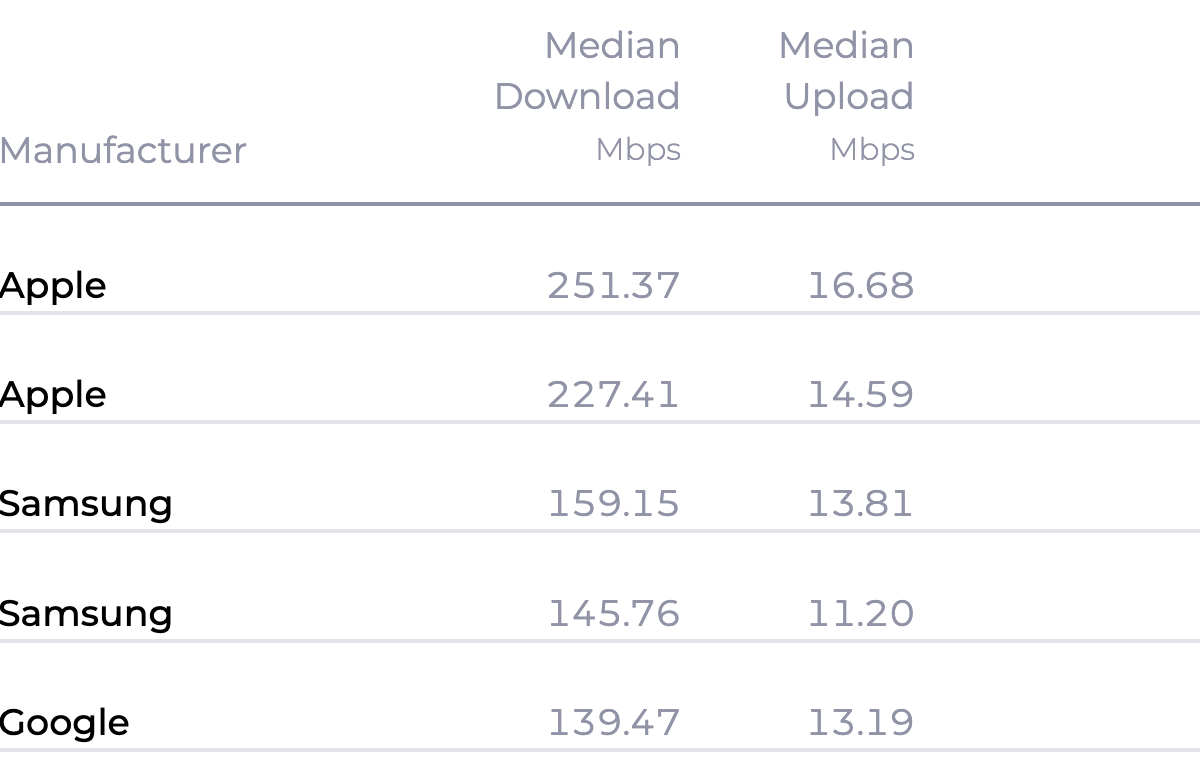This screenshot has height=778, width=1200.
Task: Select the Apple row with 251.37 download
Action: click(53, 286)
